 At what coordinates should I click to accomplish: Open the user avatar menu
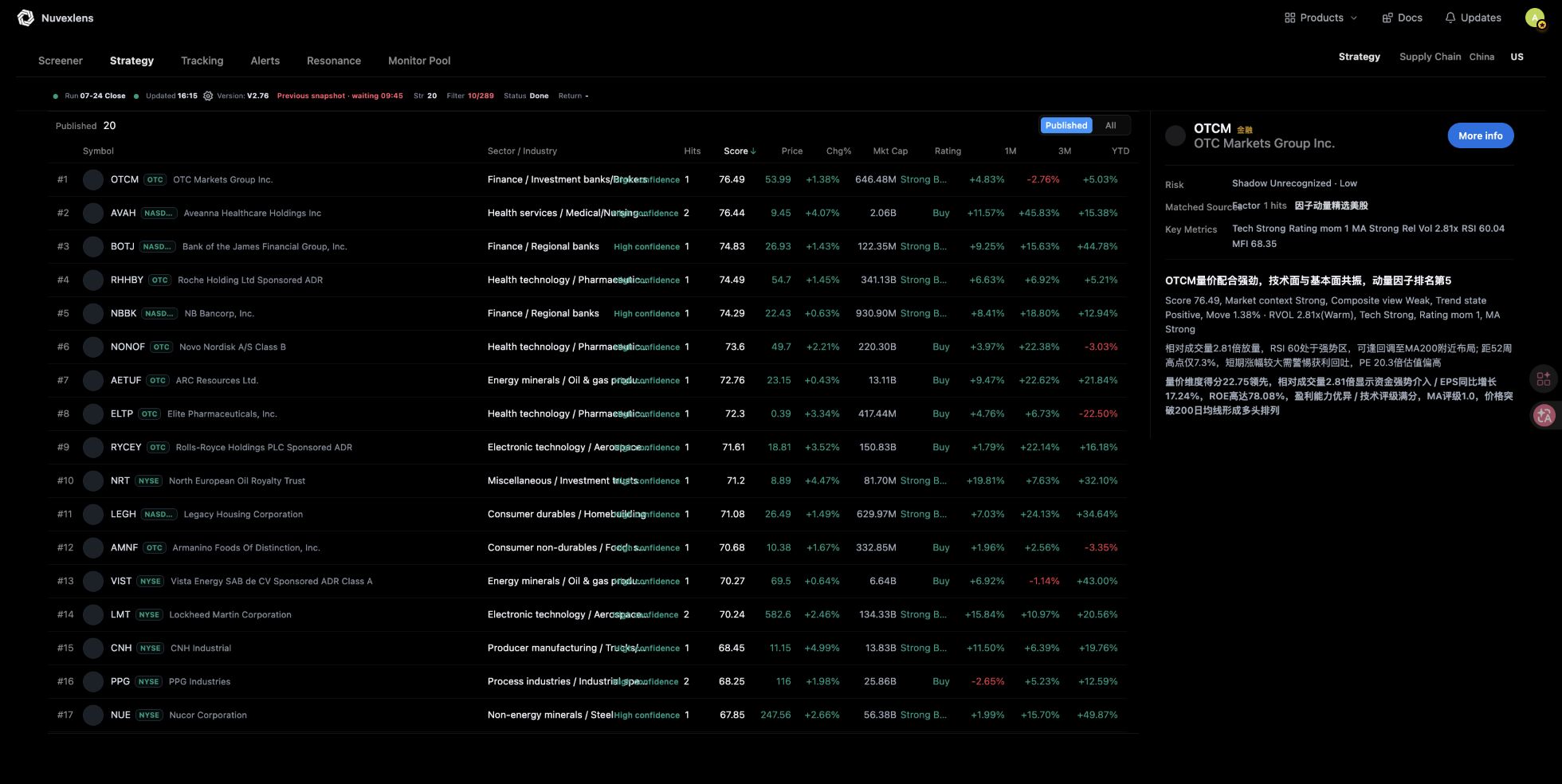(1535, 18)
